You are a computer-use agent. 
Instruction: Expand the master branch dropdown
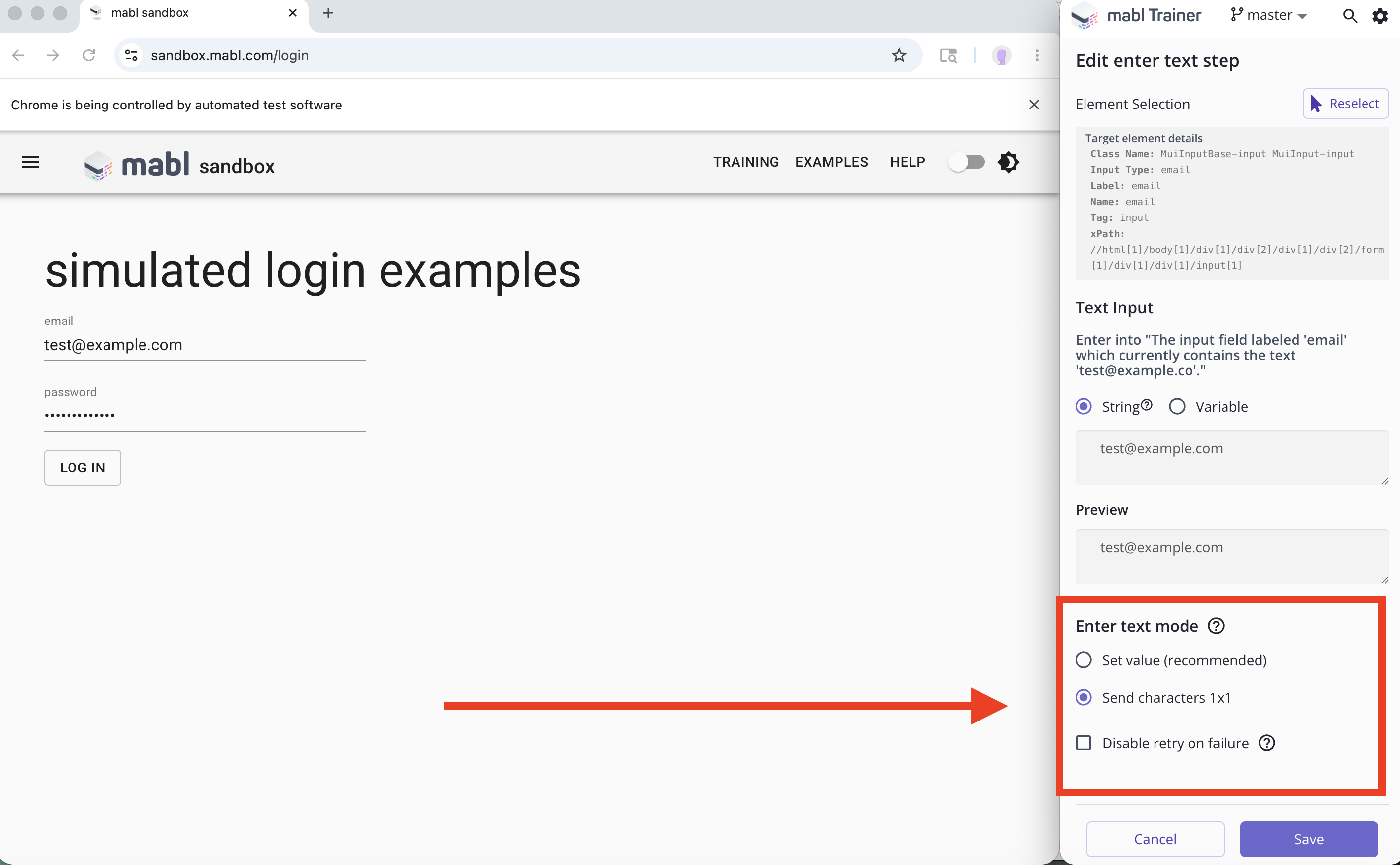point(1269,15)
